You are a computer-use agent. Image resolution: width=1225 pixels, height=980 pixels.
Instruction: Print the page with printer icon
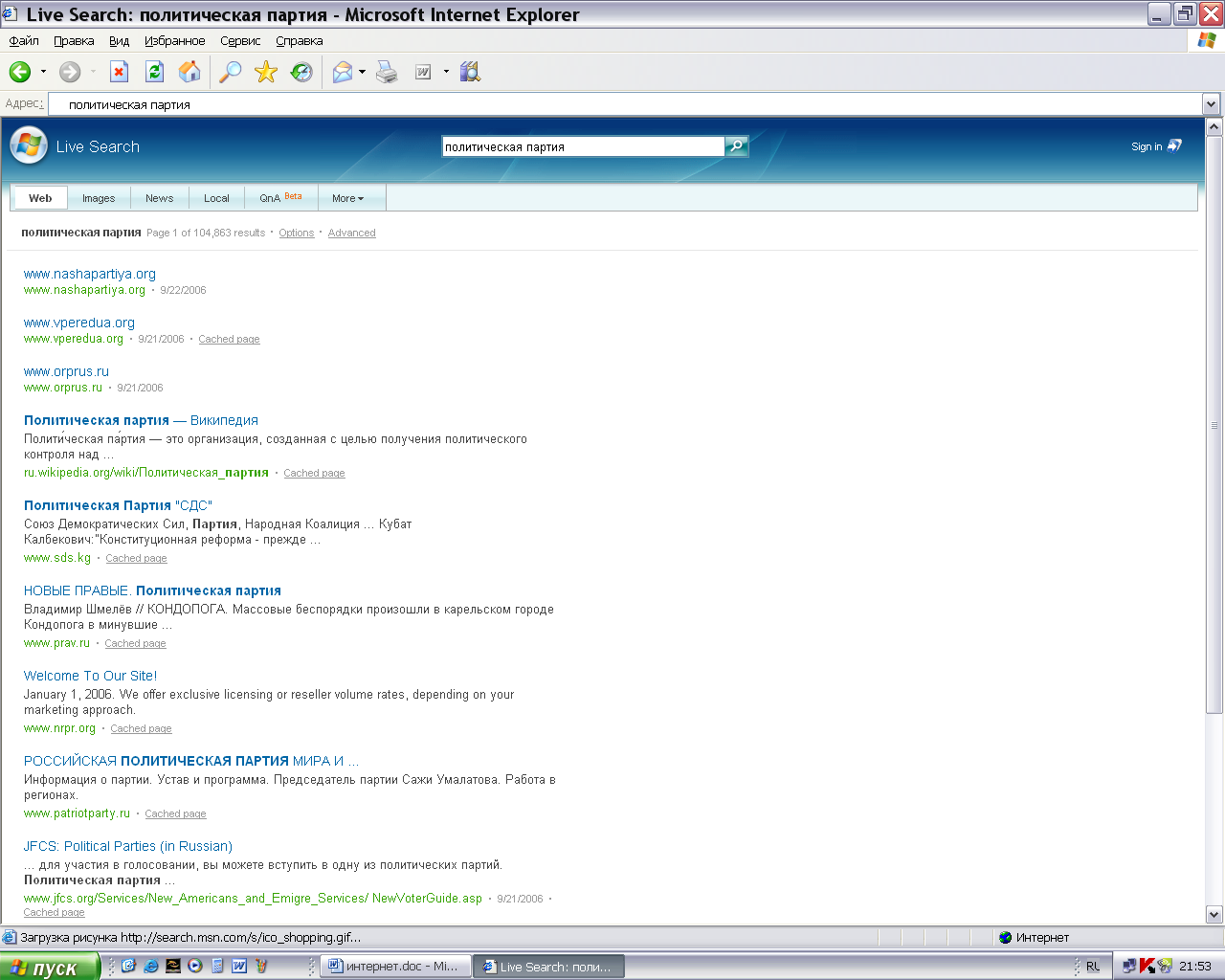tap(387, 72)
